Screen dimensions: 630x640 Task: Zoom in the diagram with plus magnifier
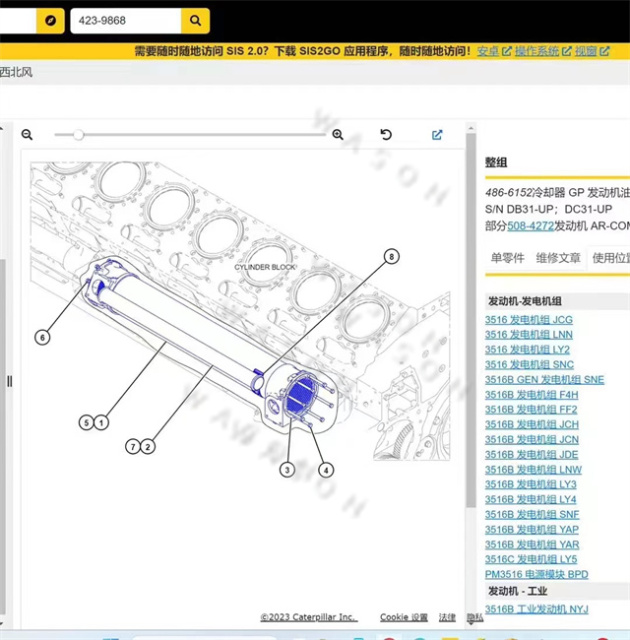pos(338,135)
